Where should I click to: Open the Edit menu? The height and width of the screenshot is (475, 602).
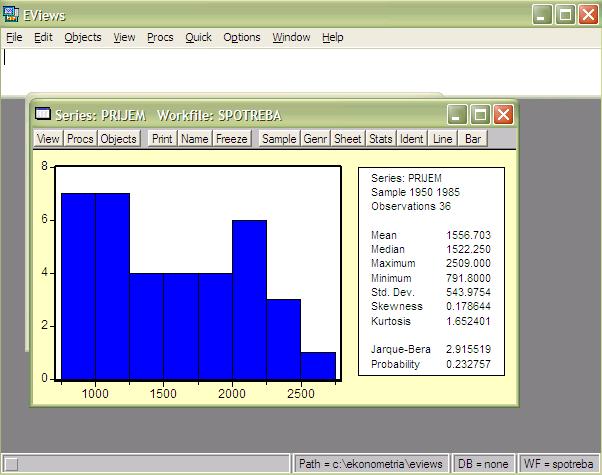tap(43, 37)
